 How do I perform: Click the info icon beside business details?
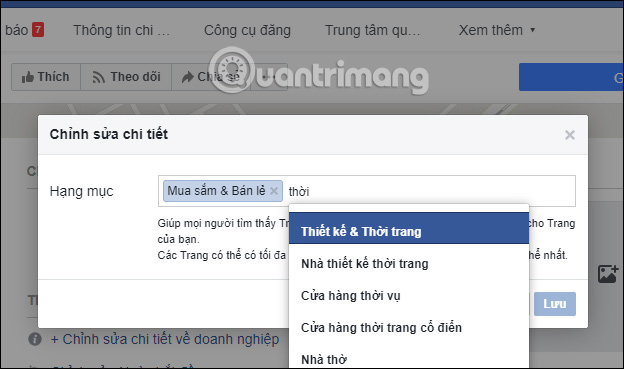(x=35, y=339)
